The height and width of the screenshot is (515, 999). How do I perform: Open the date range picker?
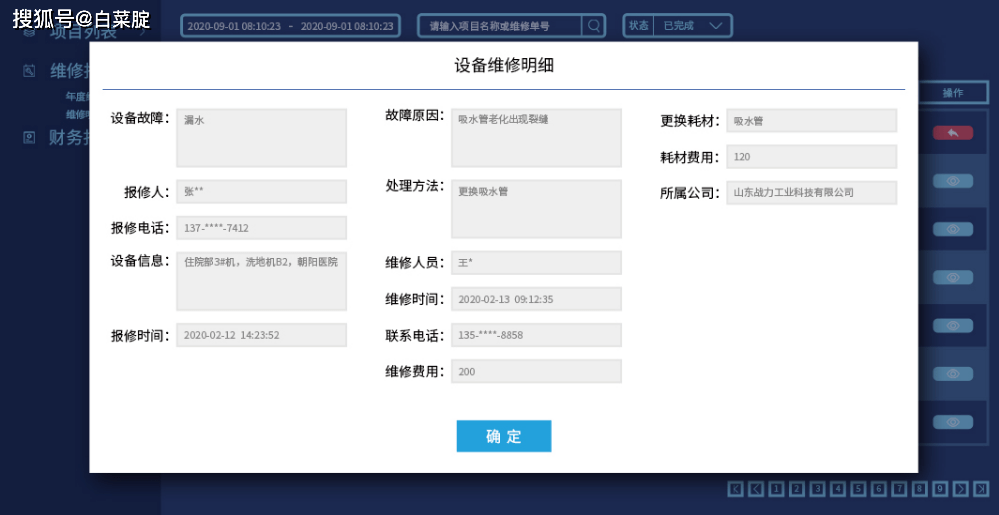290,26
